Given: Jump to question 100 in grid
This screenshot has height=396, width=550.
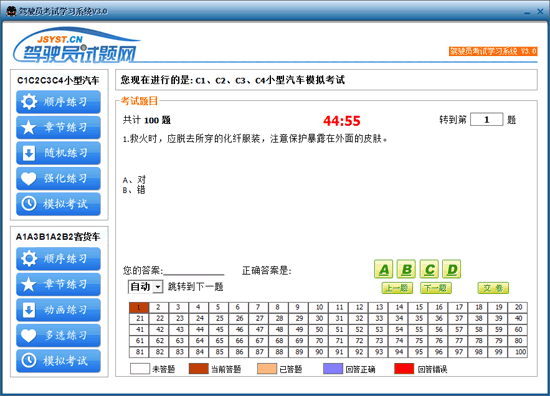Looking at the screenshot, I should [518, 352].
